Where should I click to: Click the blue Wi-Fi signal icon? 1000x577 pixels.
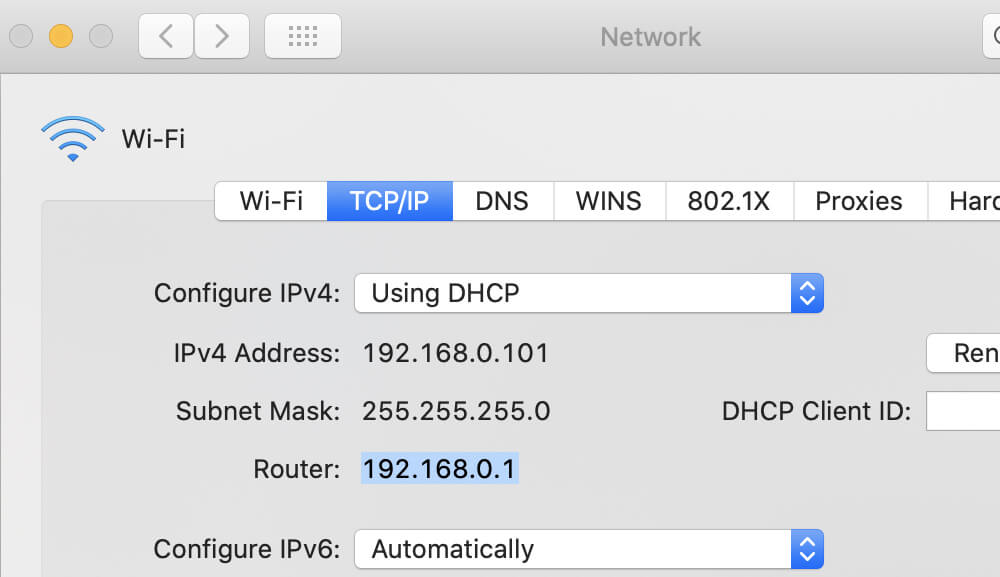[72, 139]
